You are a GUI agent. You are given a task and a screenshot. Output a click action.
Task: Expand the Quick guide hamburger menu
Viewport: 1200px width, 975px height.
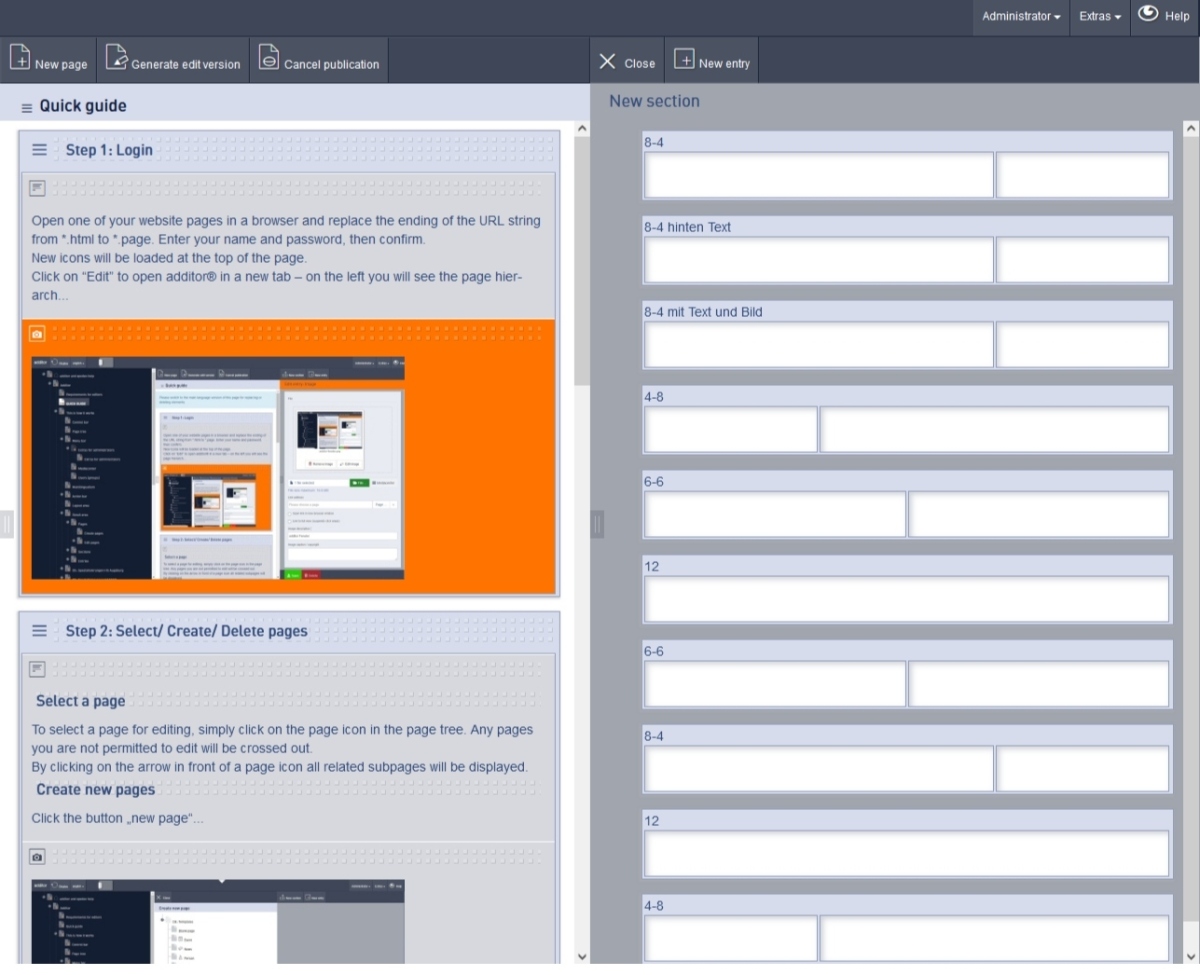tap(27, 107)
